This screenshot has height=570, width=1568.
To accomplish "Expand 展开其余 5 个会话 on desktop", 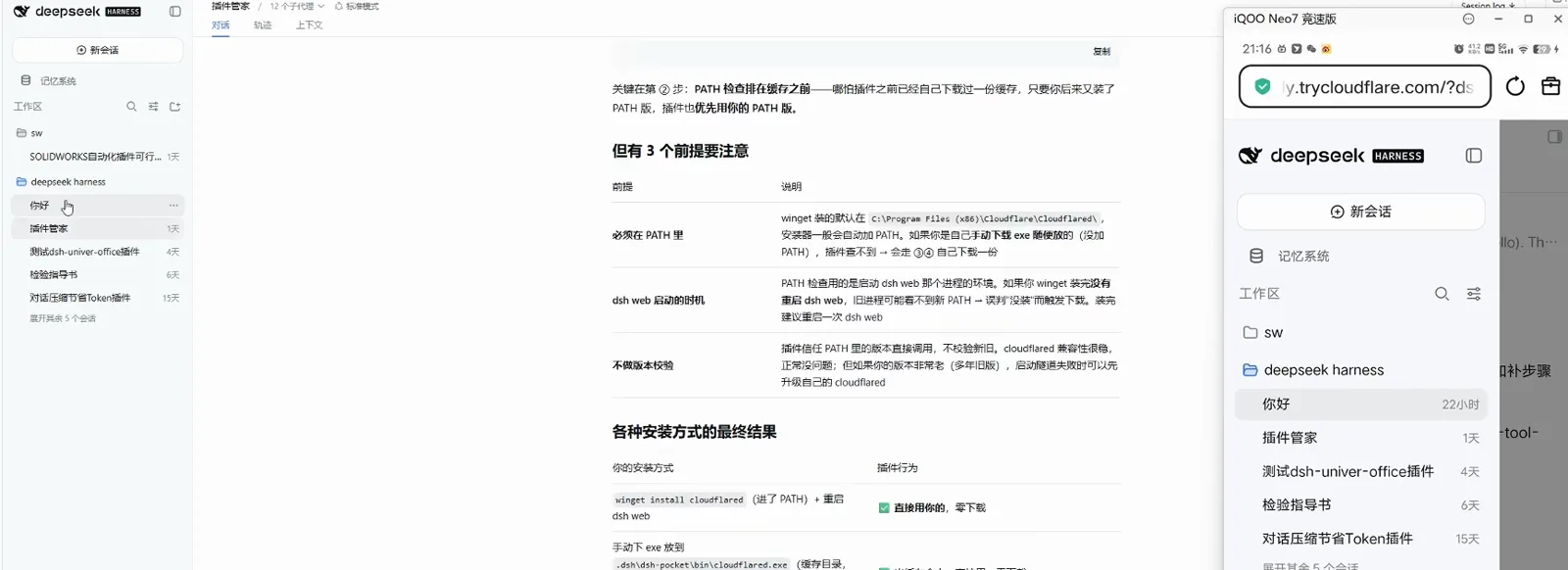I will [x=63, y=318].
